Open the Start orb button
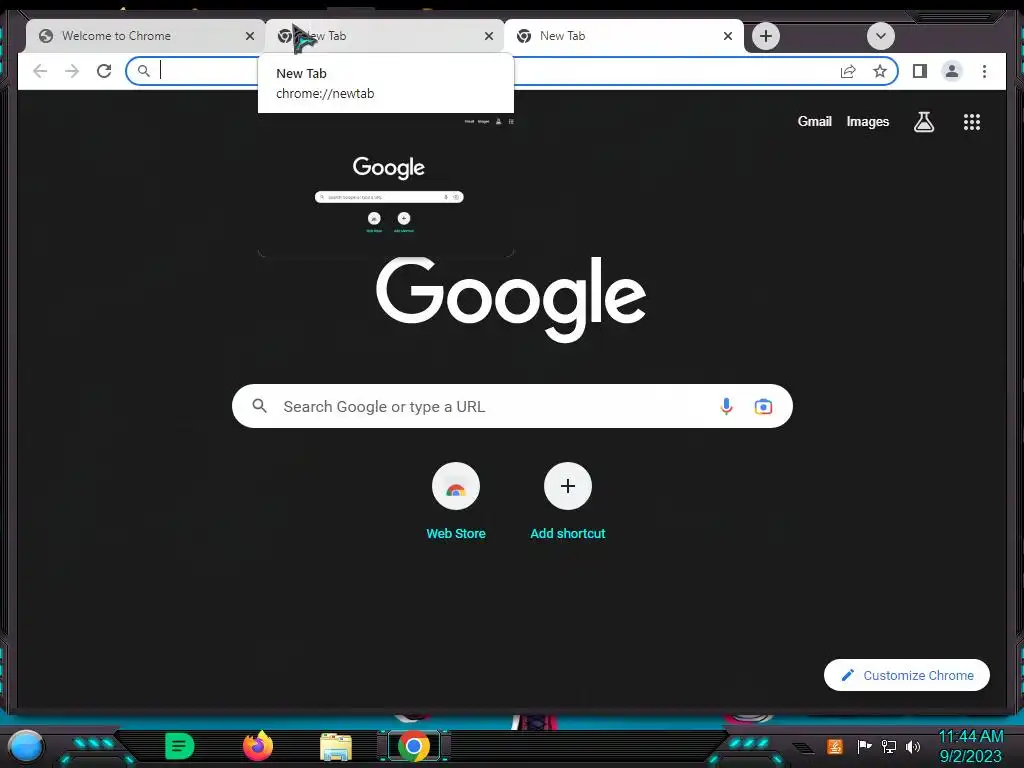This screenshot has height=768, width=1024. click(26, 746)
